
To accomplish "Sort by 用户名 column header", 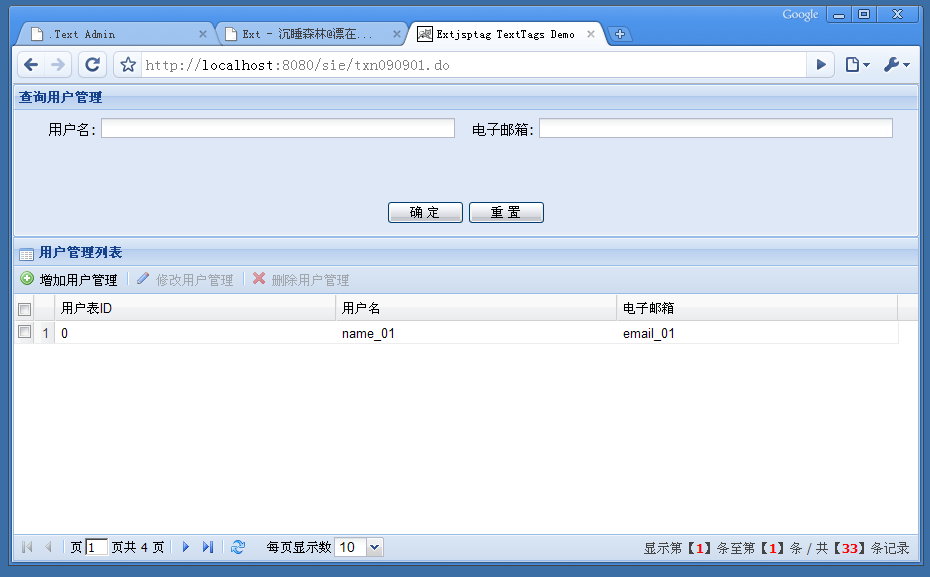I will click(x=476, y=308).
